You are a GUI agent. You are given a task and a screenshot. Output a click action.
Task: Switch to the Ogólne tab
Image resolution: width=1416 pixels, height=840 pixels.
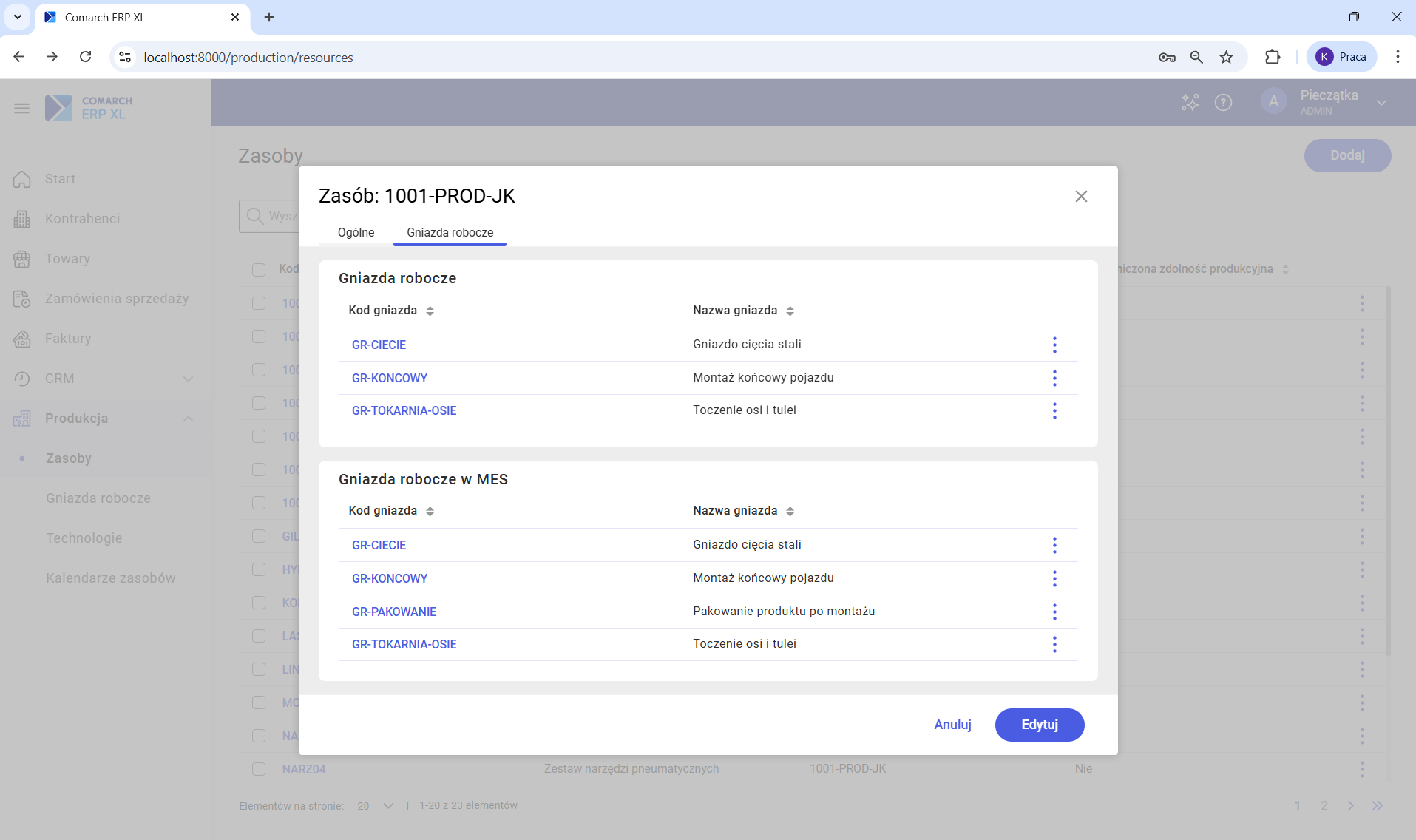tap(356, 232)
